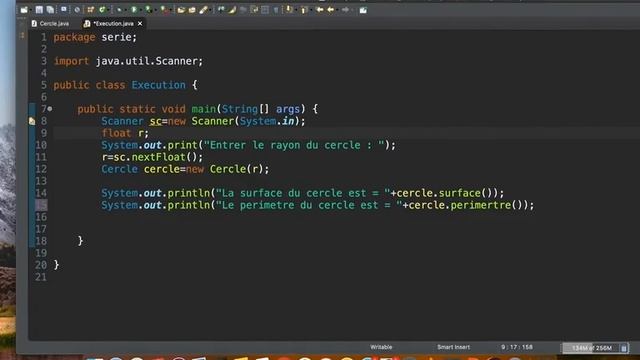Click the Open Task icon
This screenshot has height=360, width=640.
point(192,10)
